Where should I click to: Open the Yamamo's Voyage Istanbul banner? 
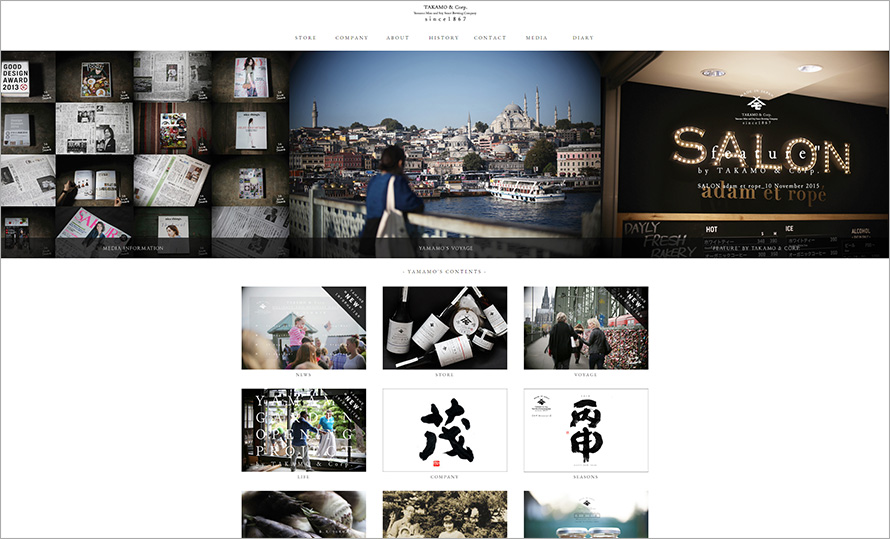point(446,154)
